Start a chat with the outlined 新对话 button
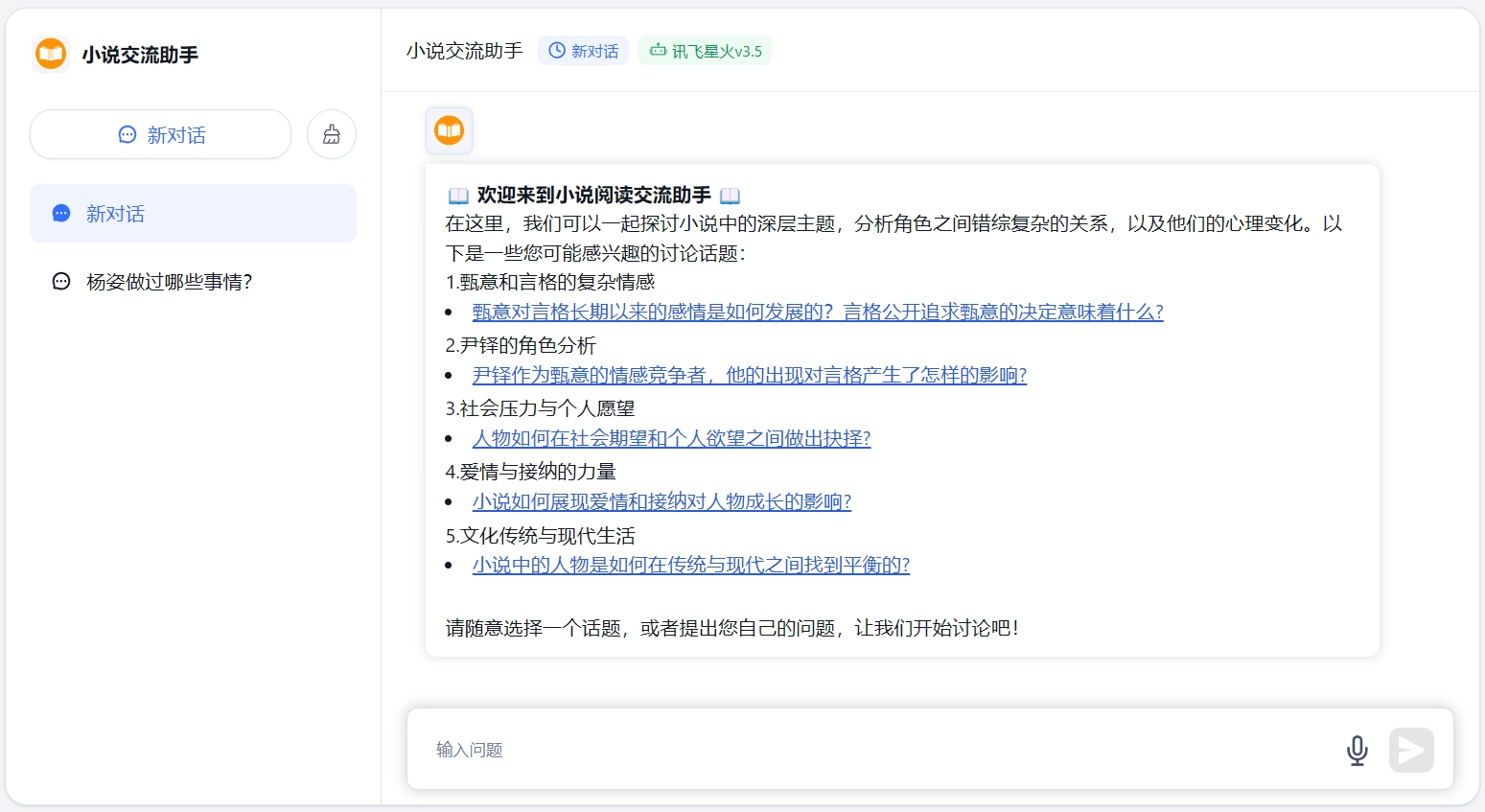This screenshot has width=1485, height=812. pos(161,134)
